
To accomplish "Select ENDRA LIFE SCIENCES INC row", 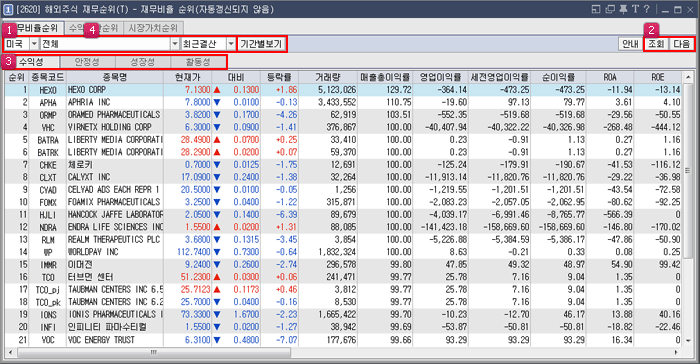I will (x=116, y=227).
